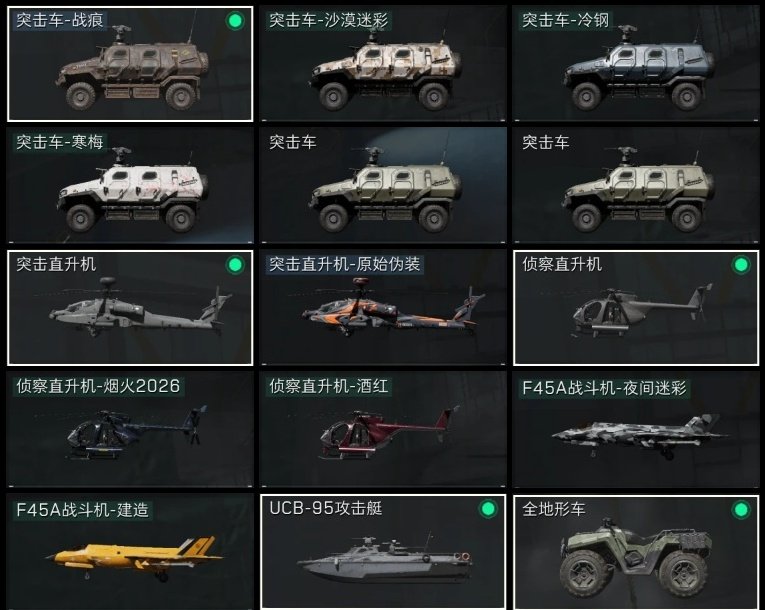The height and width of the screenshot is (610, 765).
Task: Choose the orange 突击直升机-原始伪装 skin
Action: (383, 308)
